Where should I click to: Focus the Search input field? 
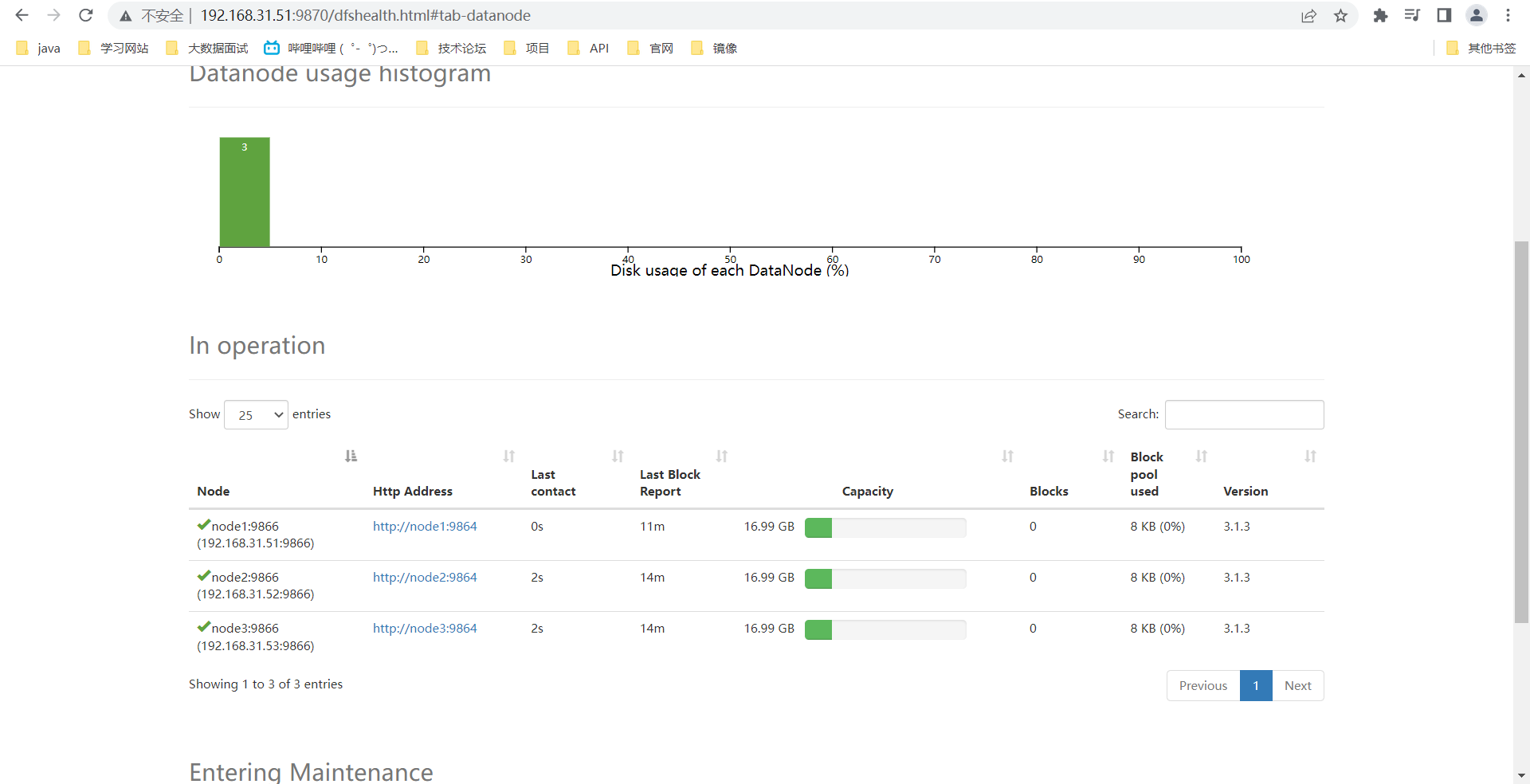(x=1244, y=415)
